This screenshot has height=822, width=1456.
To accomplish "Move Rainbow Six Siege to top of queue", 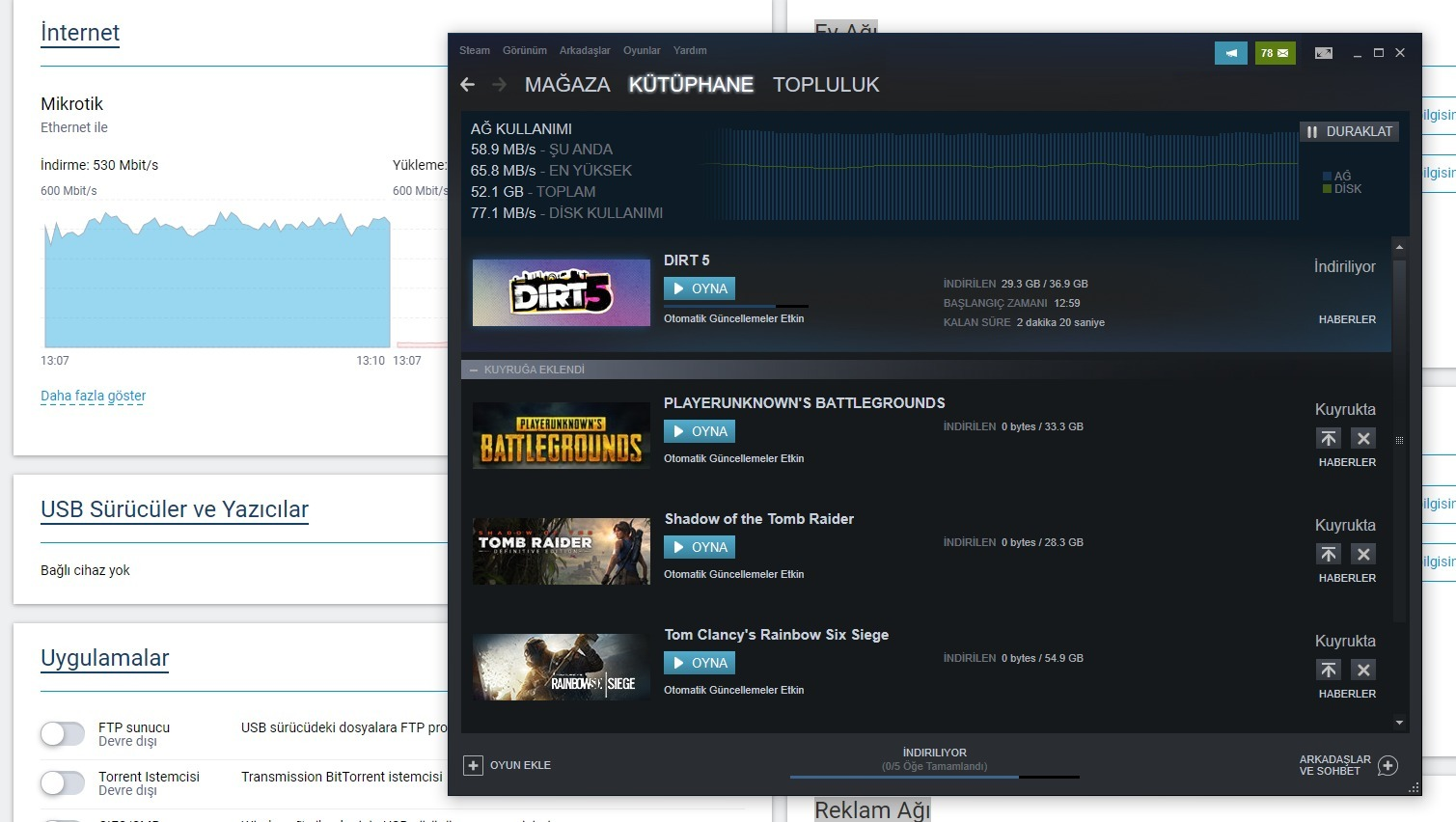I will 1329,671.
